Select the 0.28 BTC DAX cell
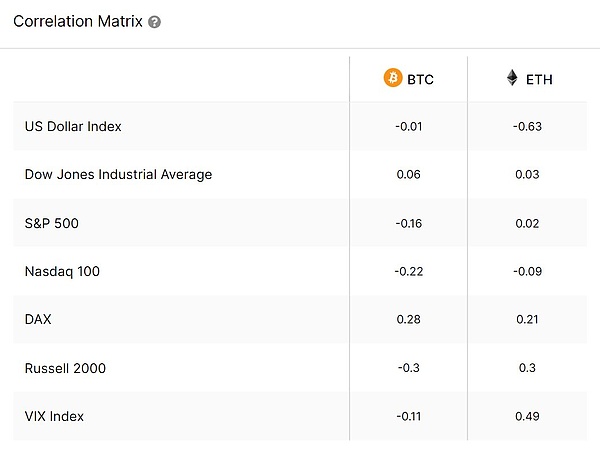The height and width of the screenshot is (451, 600). (x=408, y=319)
